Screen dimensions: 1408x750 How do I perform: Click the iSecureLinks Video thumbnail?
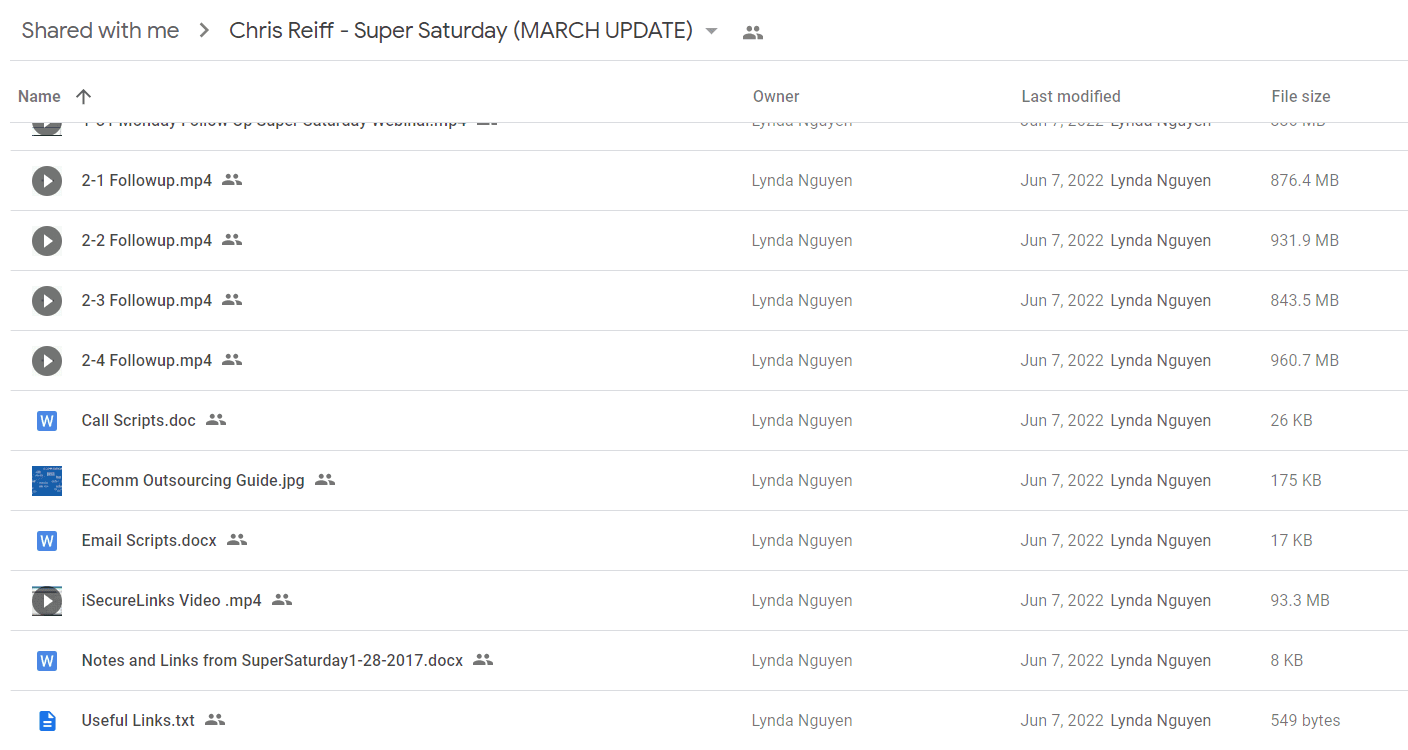click(47, 601)
